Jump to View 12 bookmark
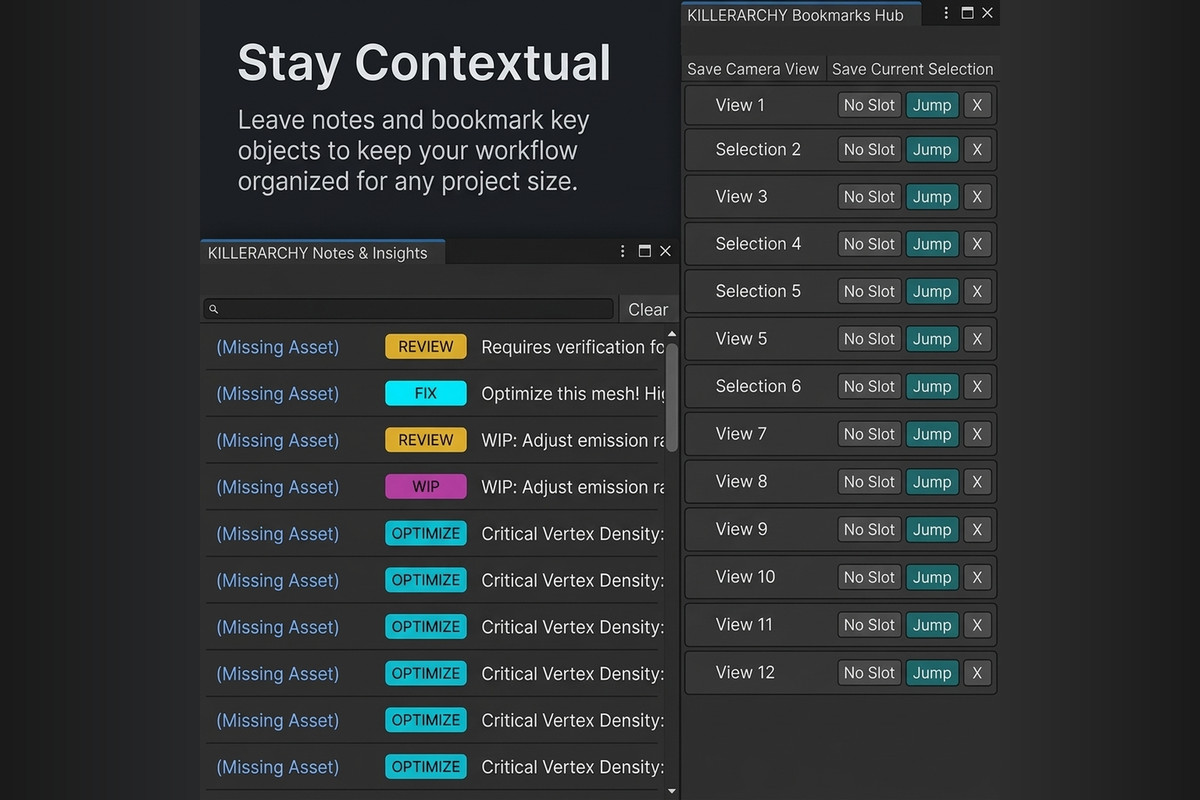1200x800 pixels. click(932, 673)
